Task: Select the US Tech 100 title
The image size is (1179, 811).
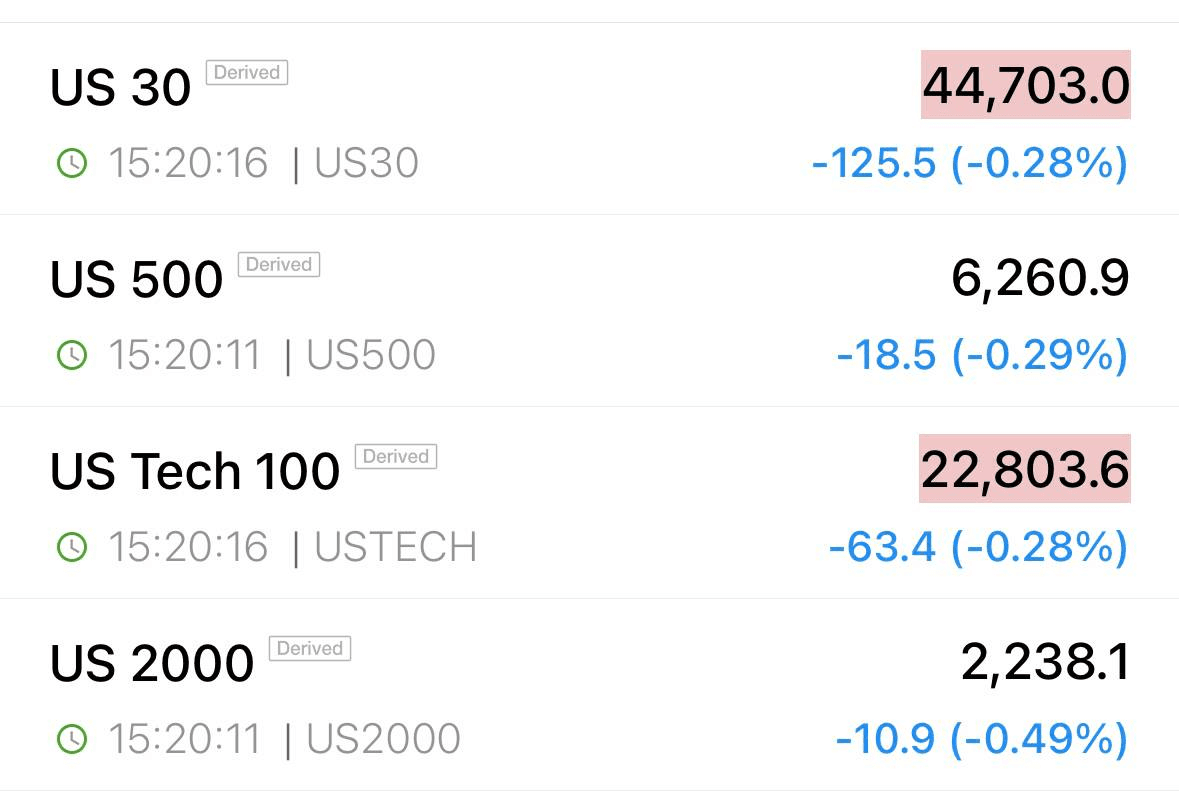Action: click(195, 471)
